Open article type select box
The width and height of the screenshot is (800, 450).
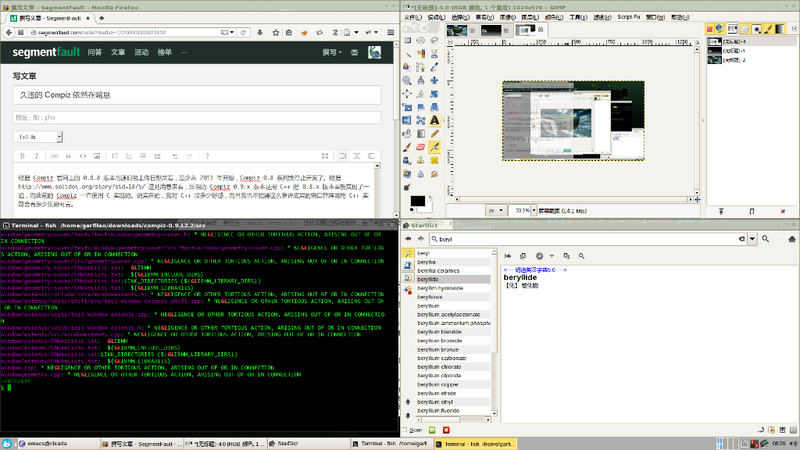tap(38, 137)
